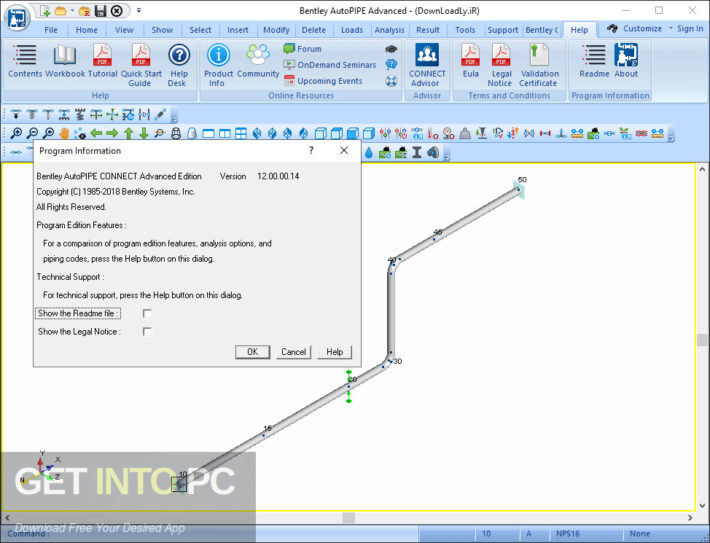This screenshot has height=543, width=710.
Task: Open the Customize dropdown arrow
Action: tap(671, 29)
